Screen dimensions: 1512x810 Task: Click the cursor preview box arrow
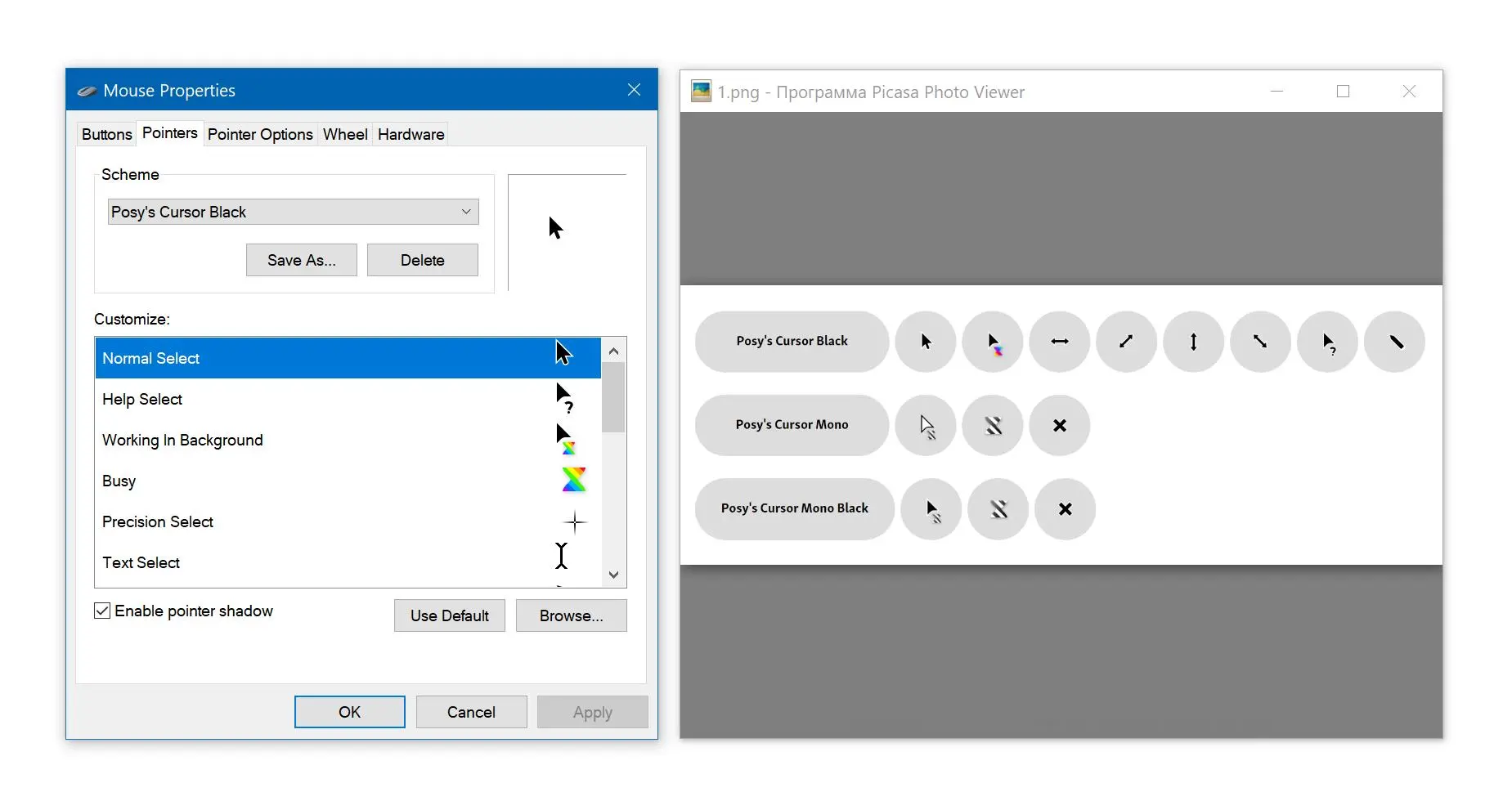click(556, 228)
